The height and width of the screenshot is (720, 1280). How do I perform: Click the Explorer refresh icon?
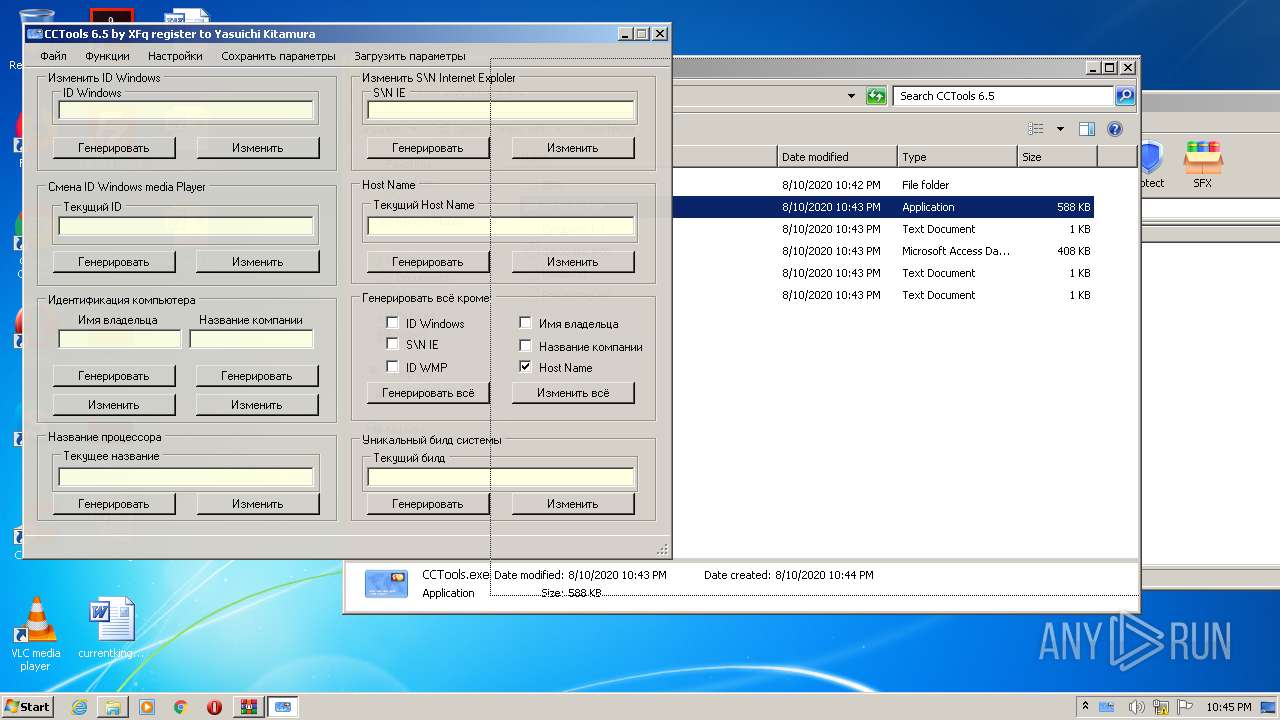pos(876,96)
